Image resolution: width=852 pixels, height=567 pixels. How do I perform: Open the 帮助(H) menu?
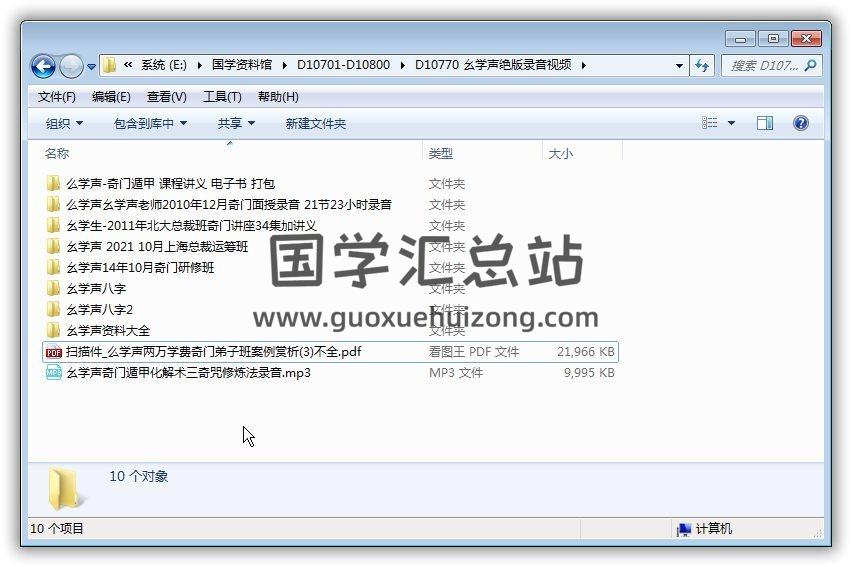tap(278, 97)
